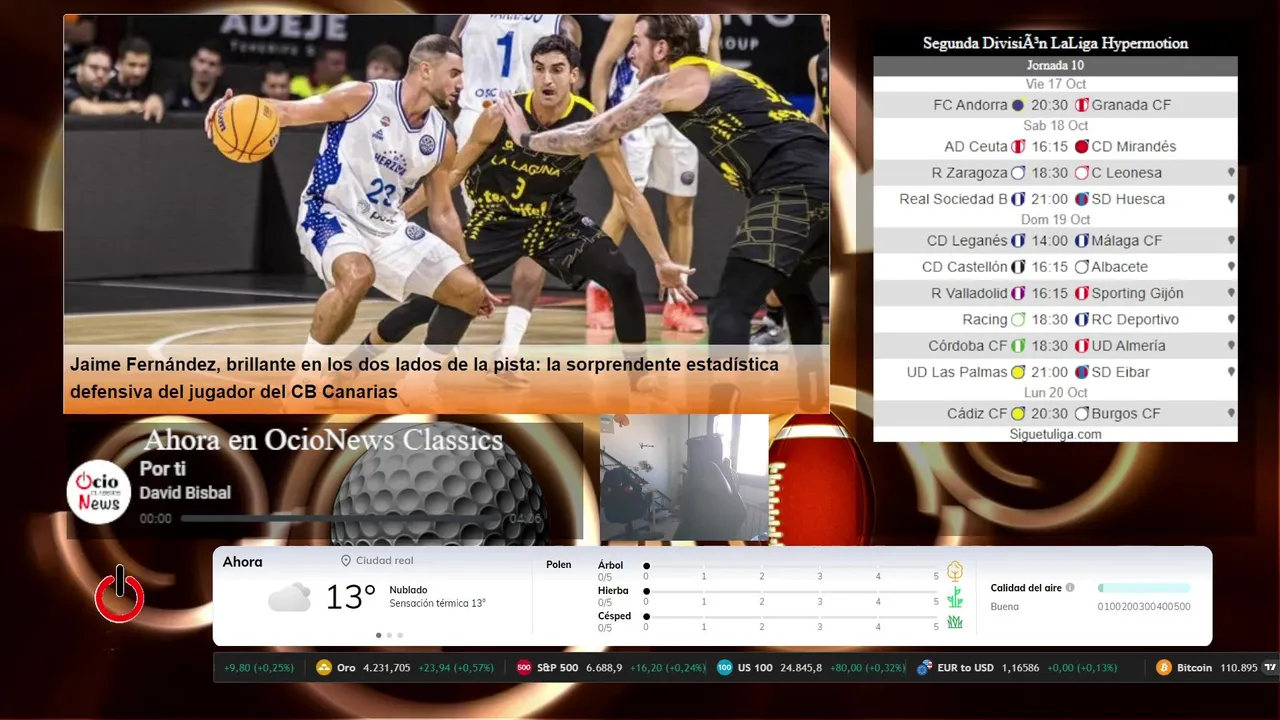Click the Ciudad real location label

384,561
